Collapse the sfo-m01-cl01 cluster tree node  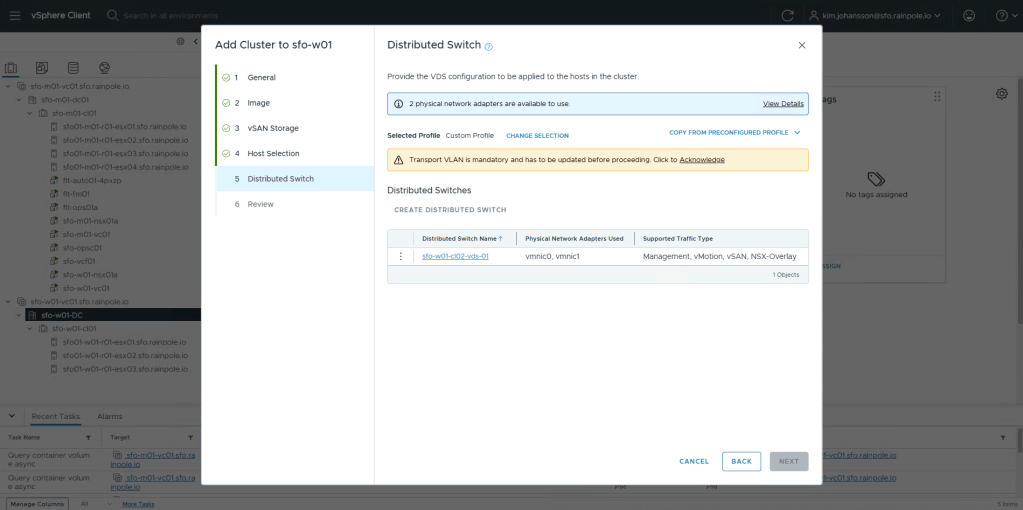point(29,113)
